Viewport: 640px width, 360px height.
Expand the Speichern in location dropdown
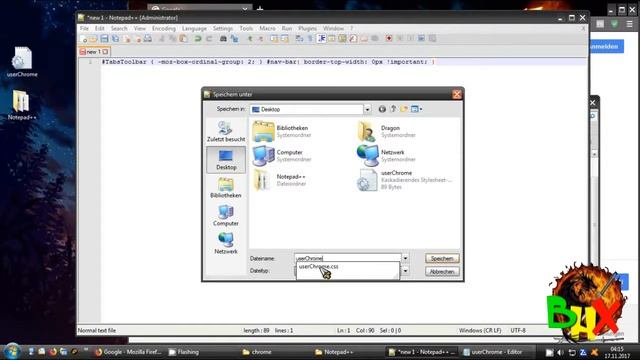click(367, 109)
